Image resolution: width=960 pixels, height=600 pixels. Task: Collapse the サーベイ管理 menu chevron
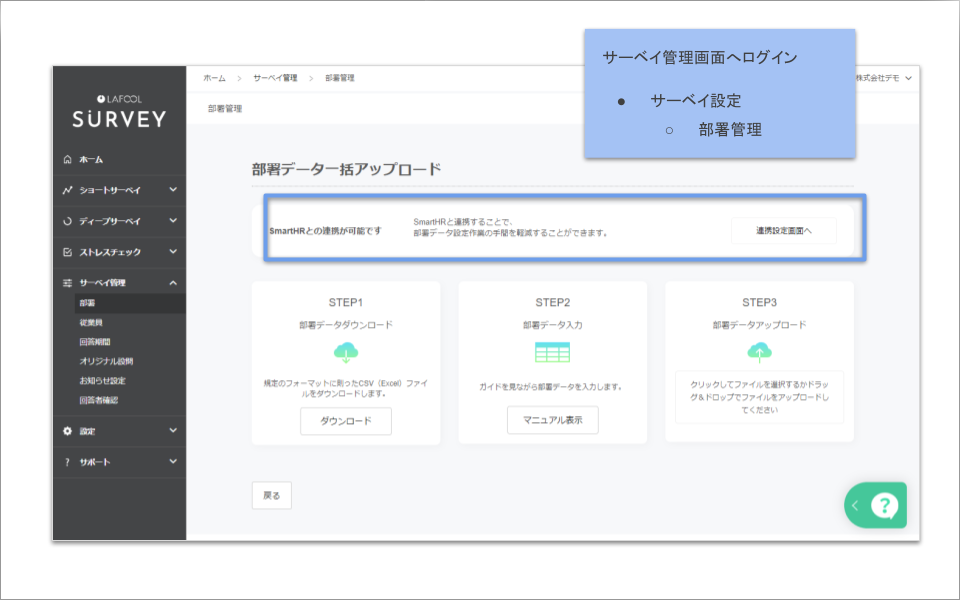tap(173, 282)
